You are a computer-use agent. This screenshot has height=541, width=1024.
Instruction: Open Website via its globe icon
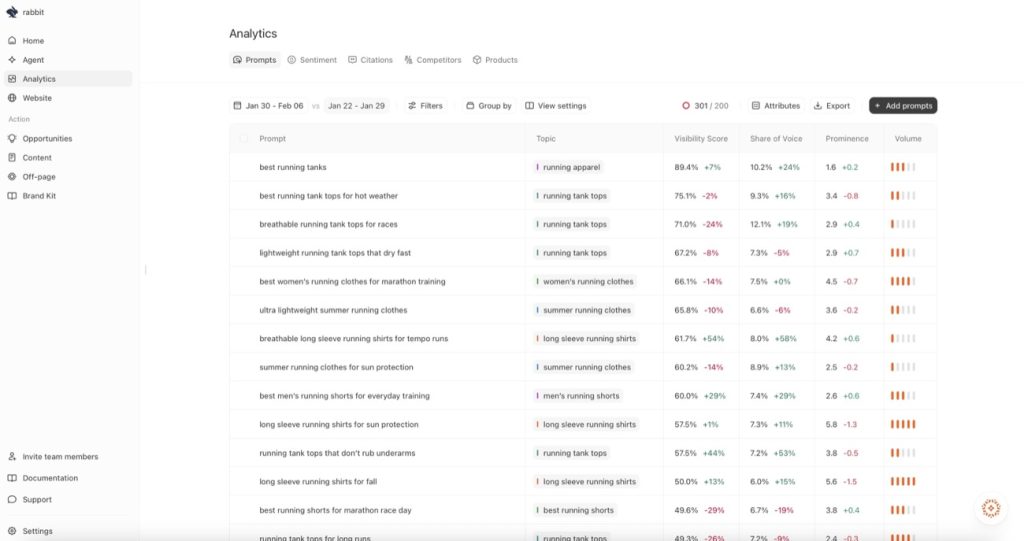(12, 98)
